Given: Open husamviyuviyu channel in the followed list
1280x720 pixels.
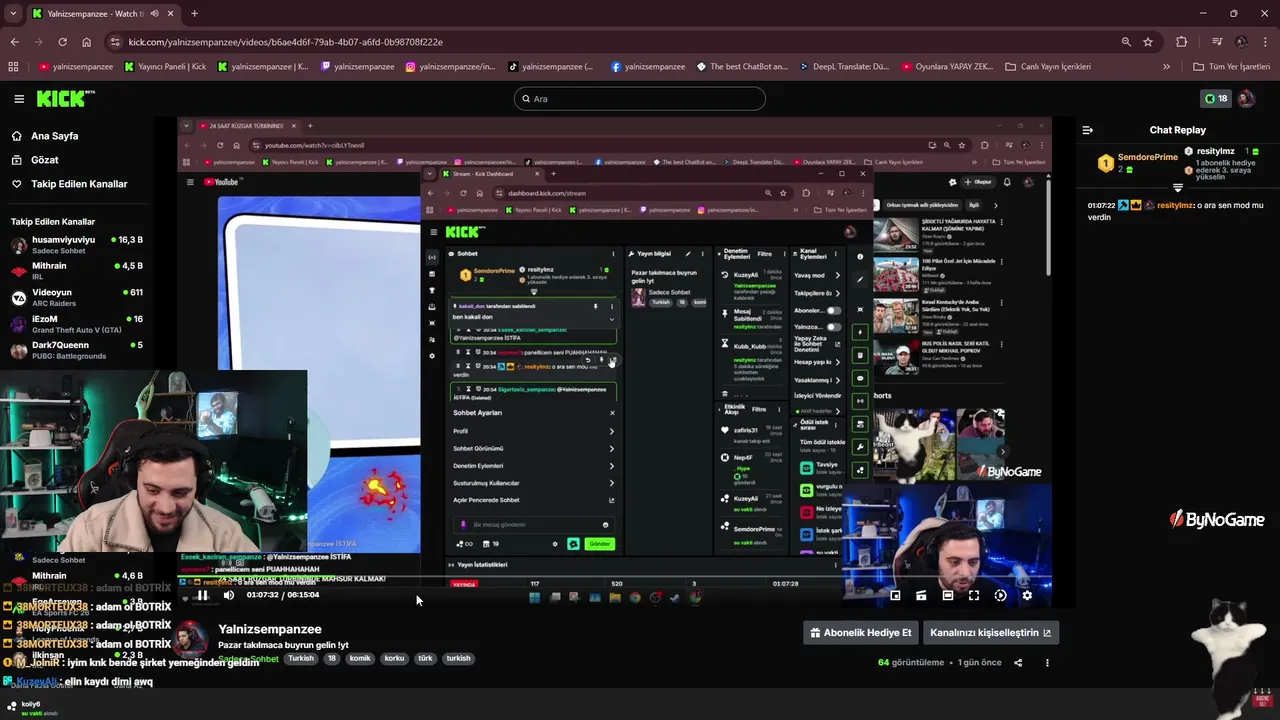Looking at the screenshot, I should (76, 245).
